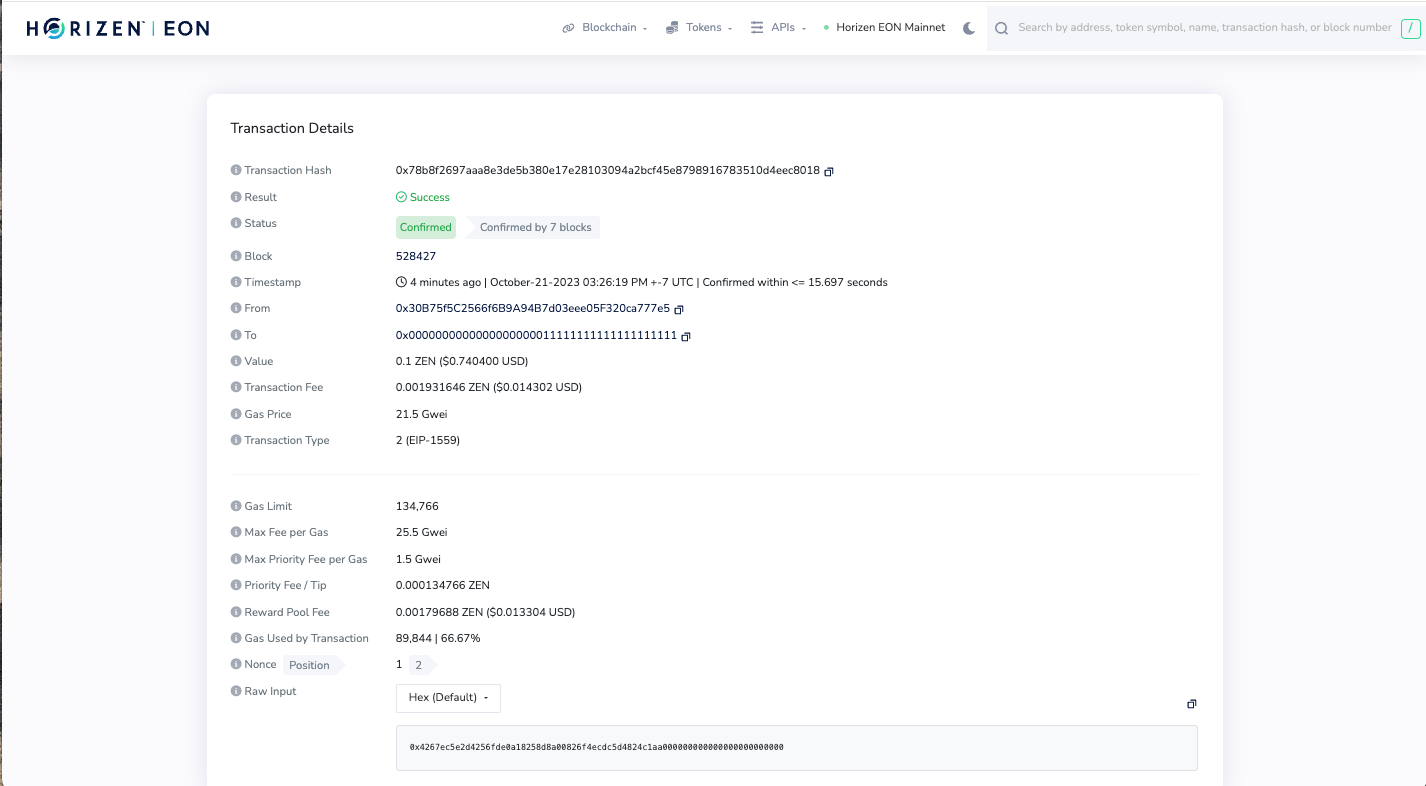Click info icon beside Timestamp
Image resolution: width=1426 pixels, height=786 pixels.
236,282
